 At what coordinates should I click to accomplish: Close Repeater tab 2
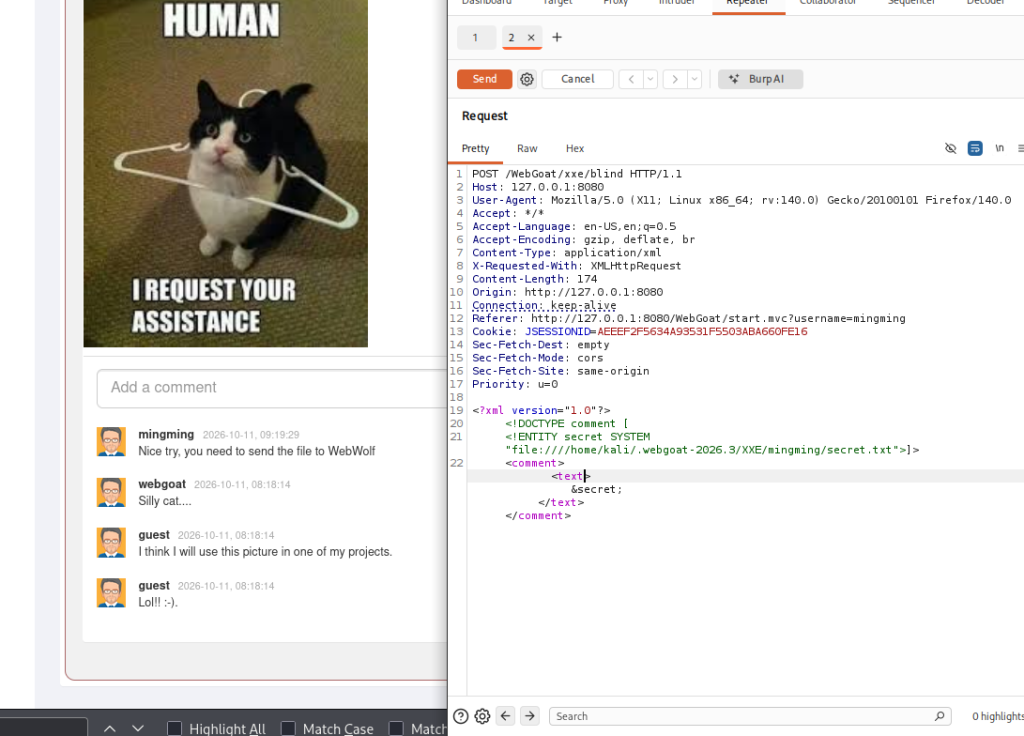click(x=531, y=37)
